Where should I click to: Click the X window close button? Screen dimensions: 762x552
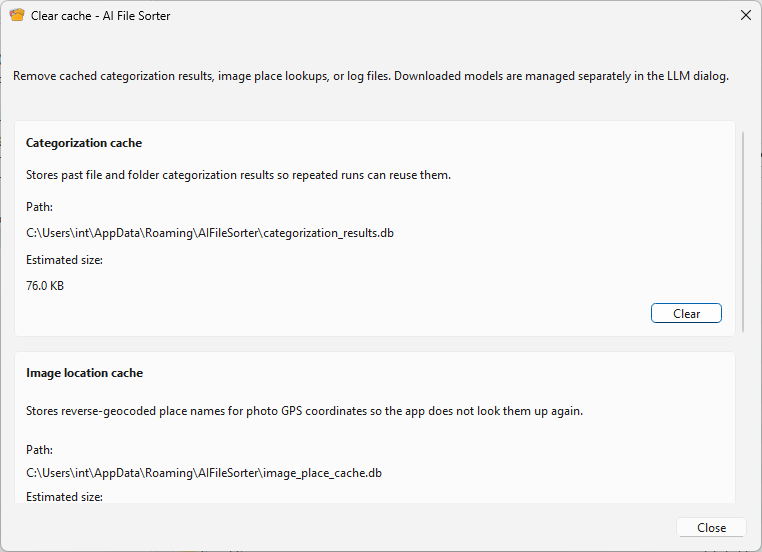[x=745, y=16]
